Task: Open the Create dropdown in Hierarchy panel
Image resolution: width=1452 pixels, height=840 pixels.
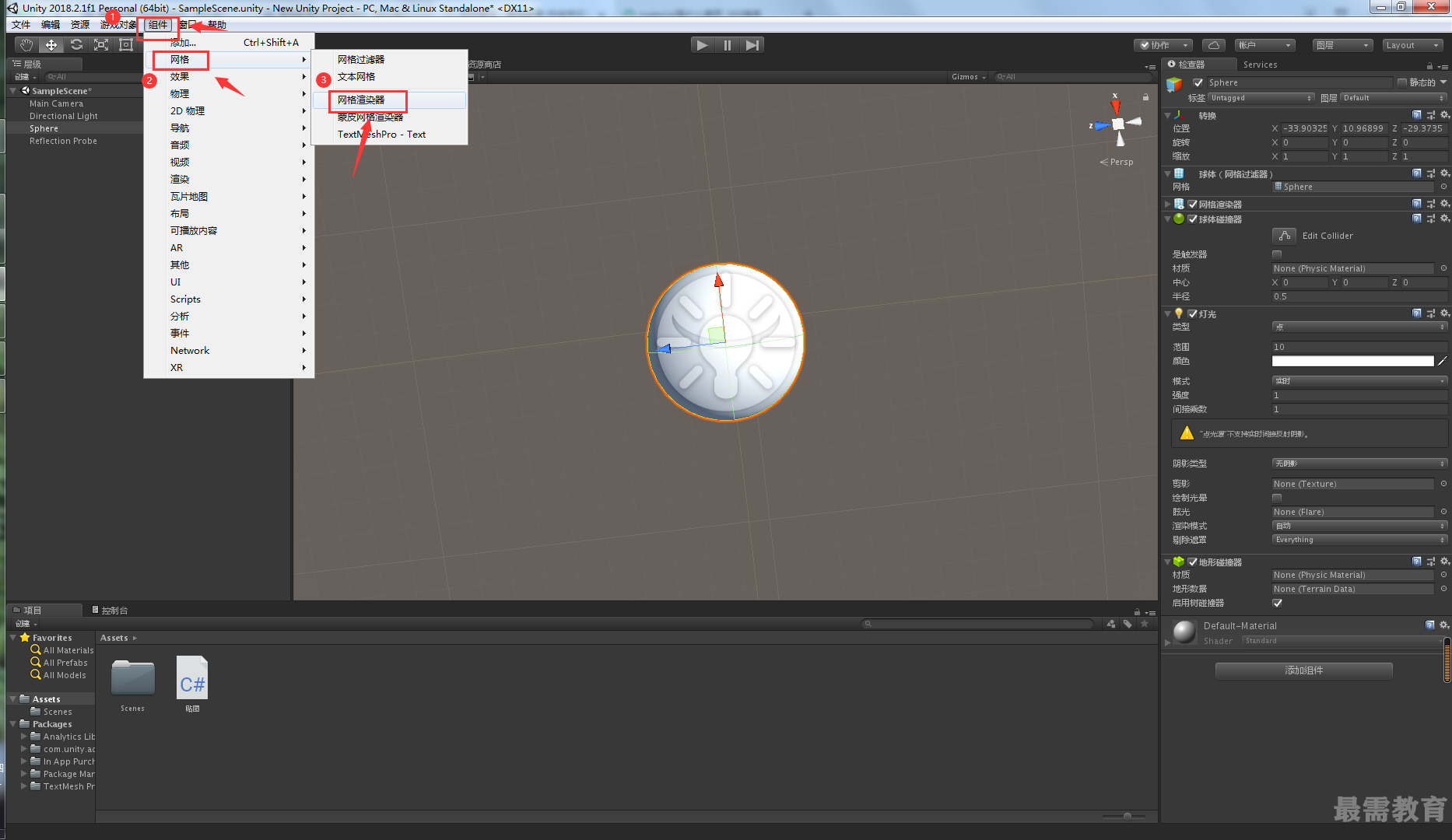Action: [x=26, y=77]
